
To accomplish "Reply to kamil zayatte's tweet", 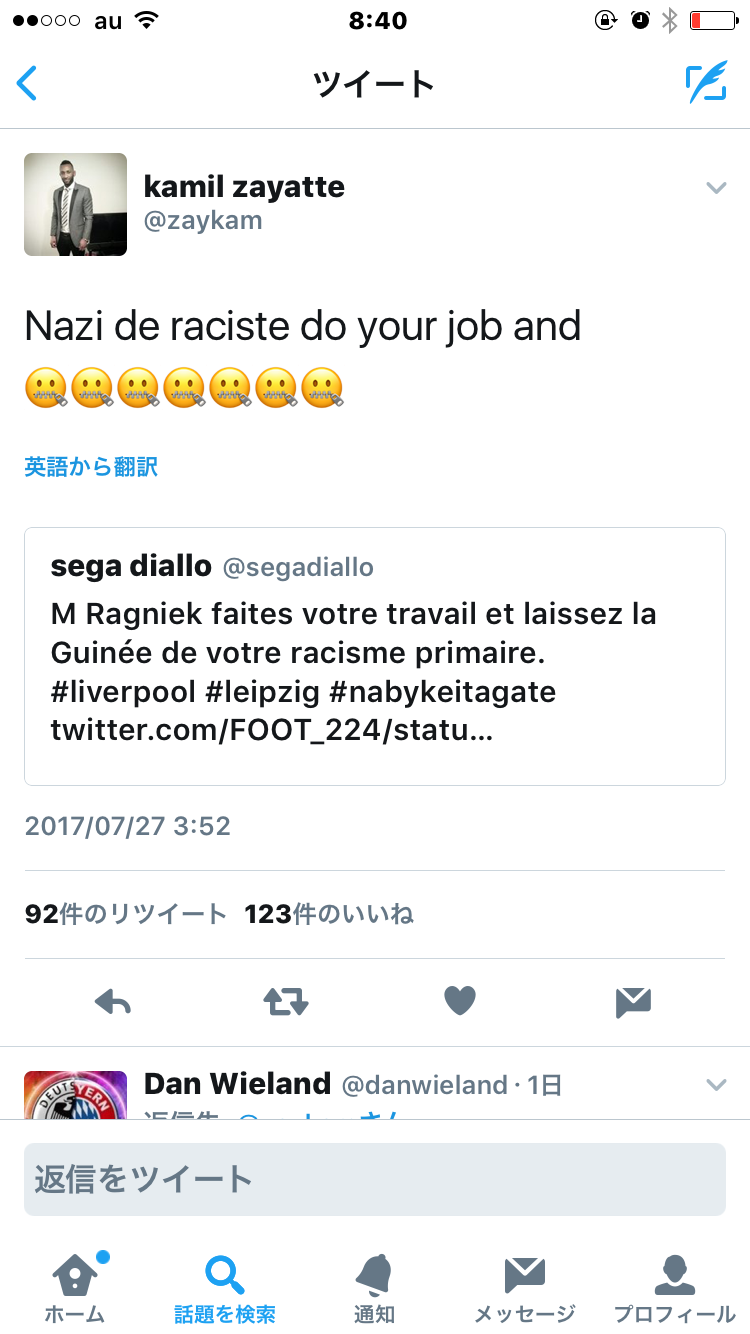I will click(113, 1001).
